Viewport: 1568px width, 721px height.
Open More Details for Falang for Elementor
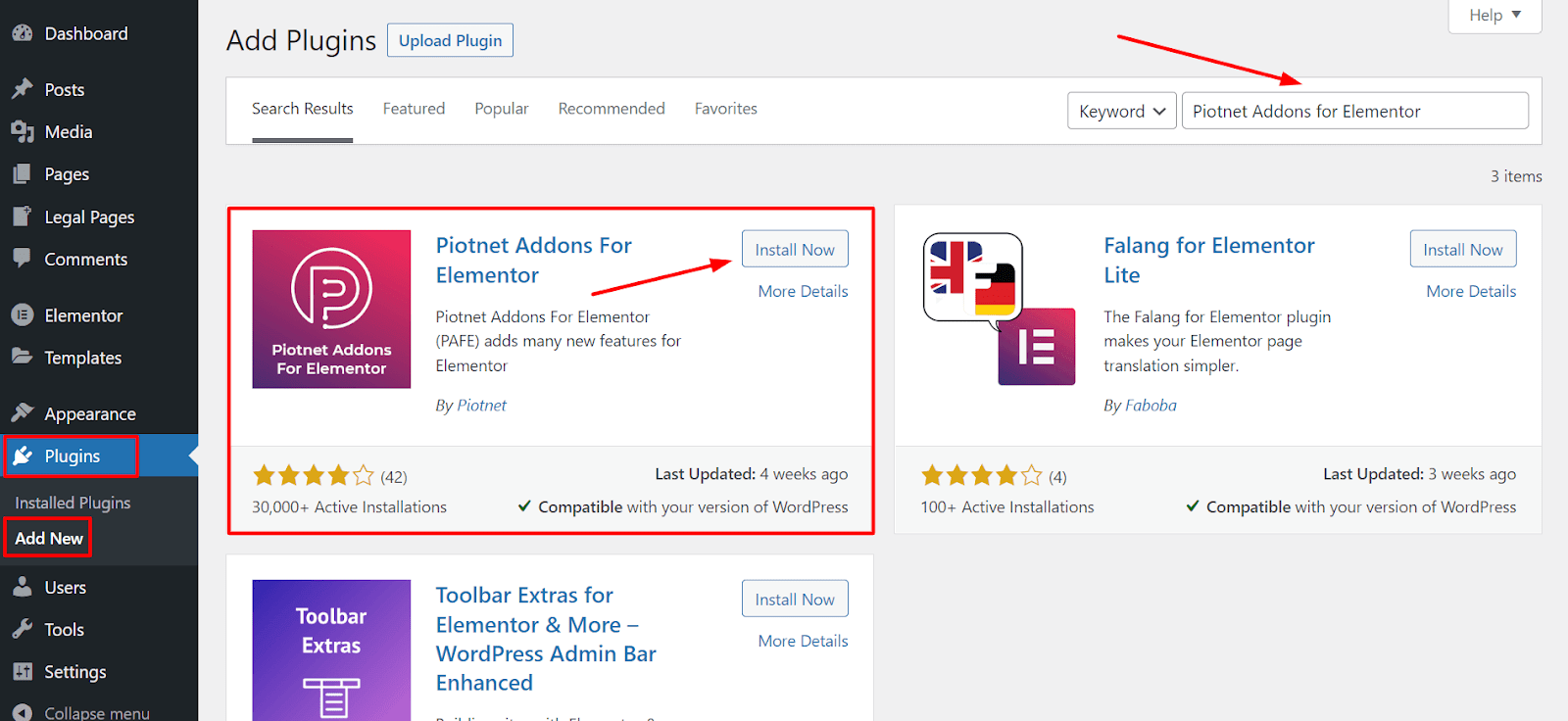(x=1471, y=291)
